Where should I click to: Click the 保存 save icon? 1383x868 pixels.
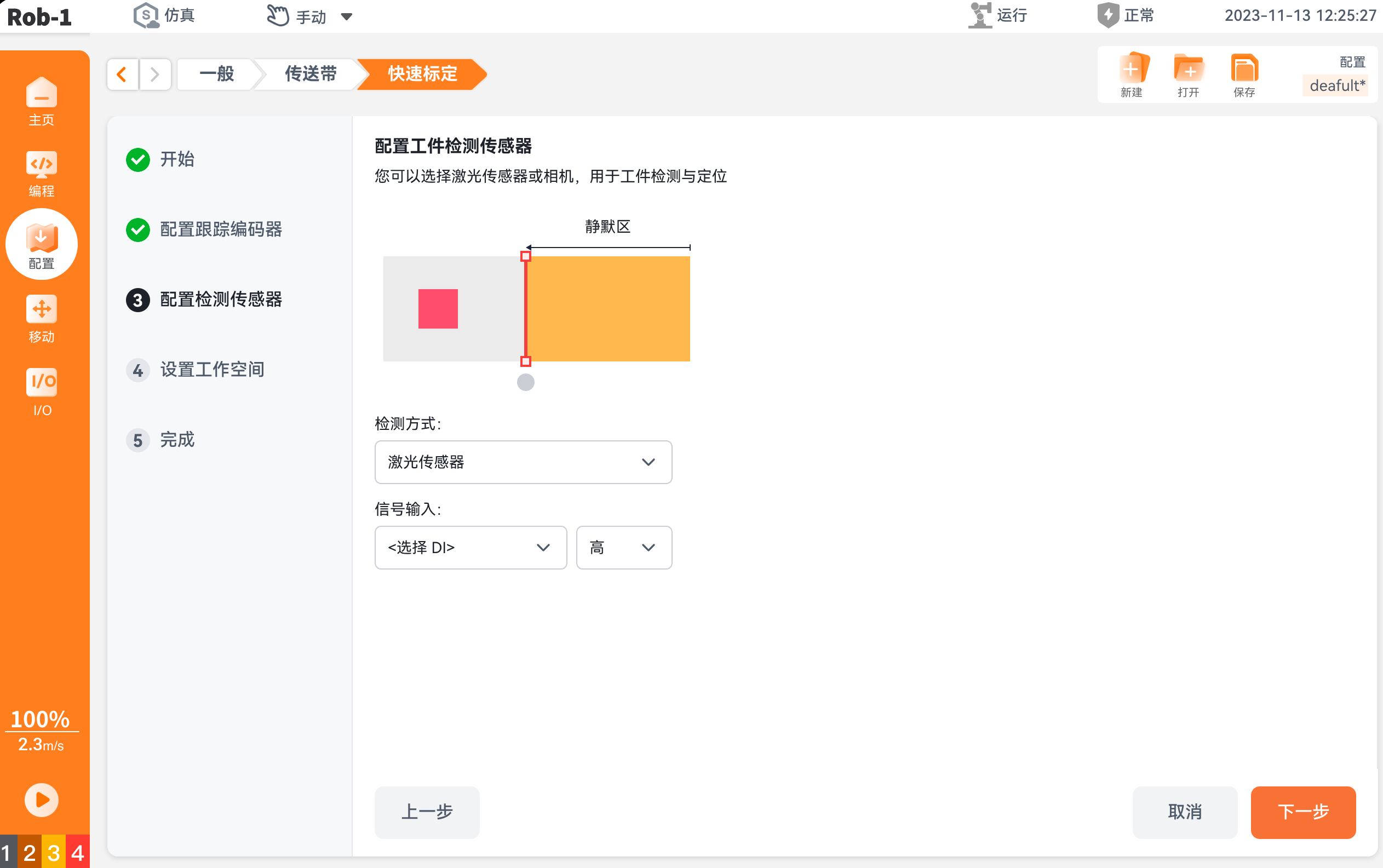pos(1244,69)
